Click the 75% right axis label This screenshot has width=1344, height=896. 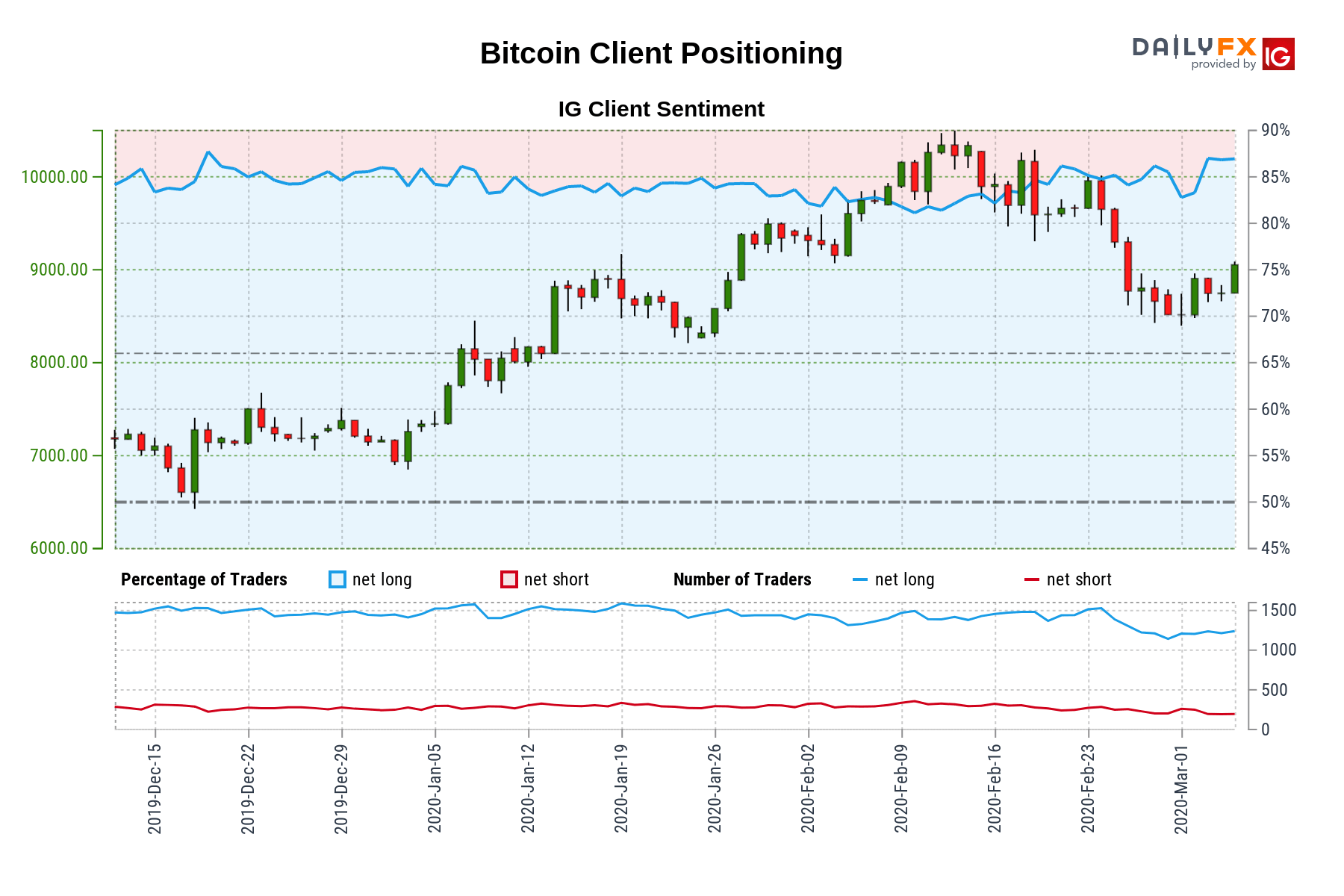[x=1275, y=270]
